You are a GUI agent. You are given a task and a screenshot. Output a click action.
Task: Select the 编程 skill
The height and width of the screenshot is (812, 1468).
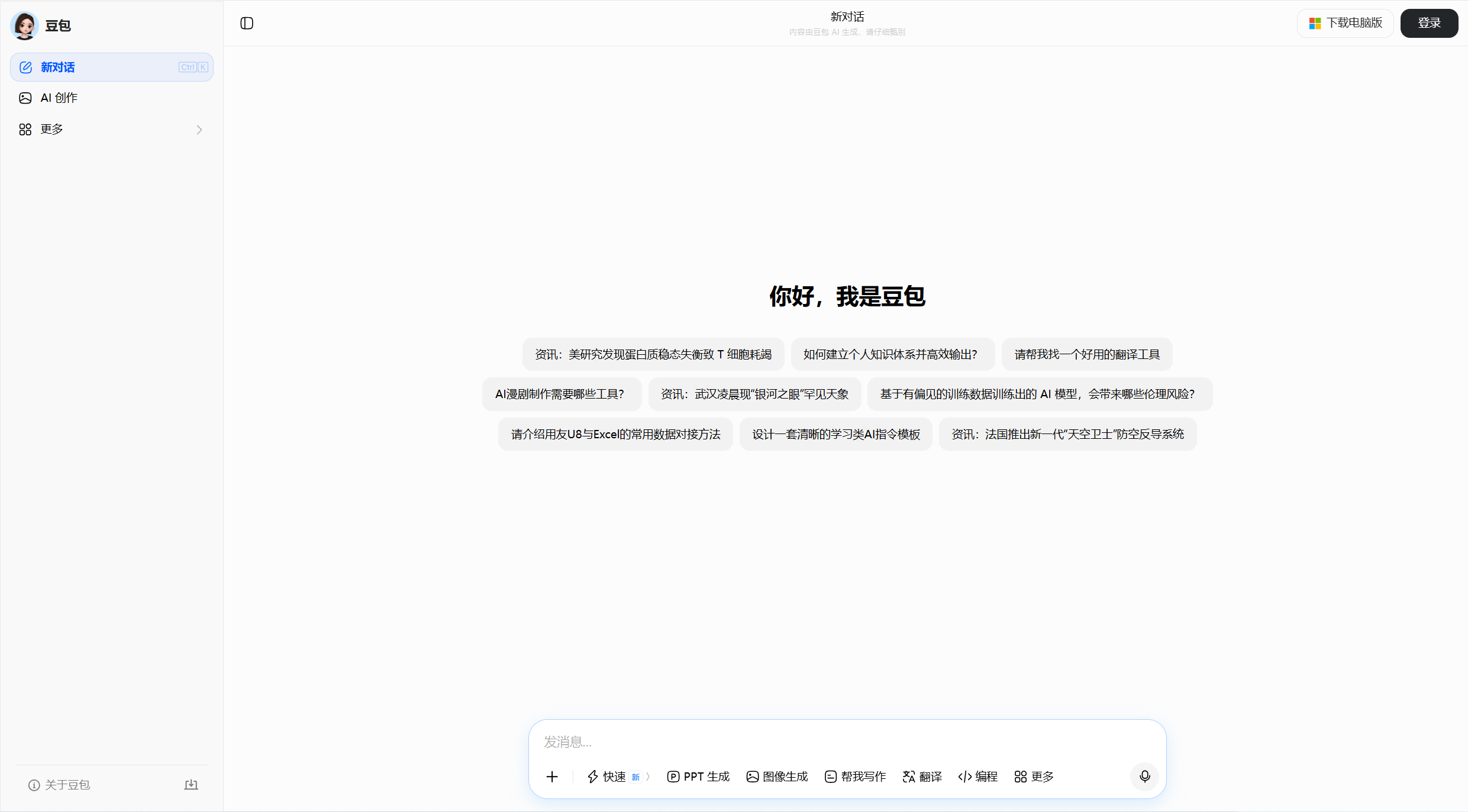(977, 777)
